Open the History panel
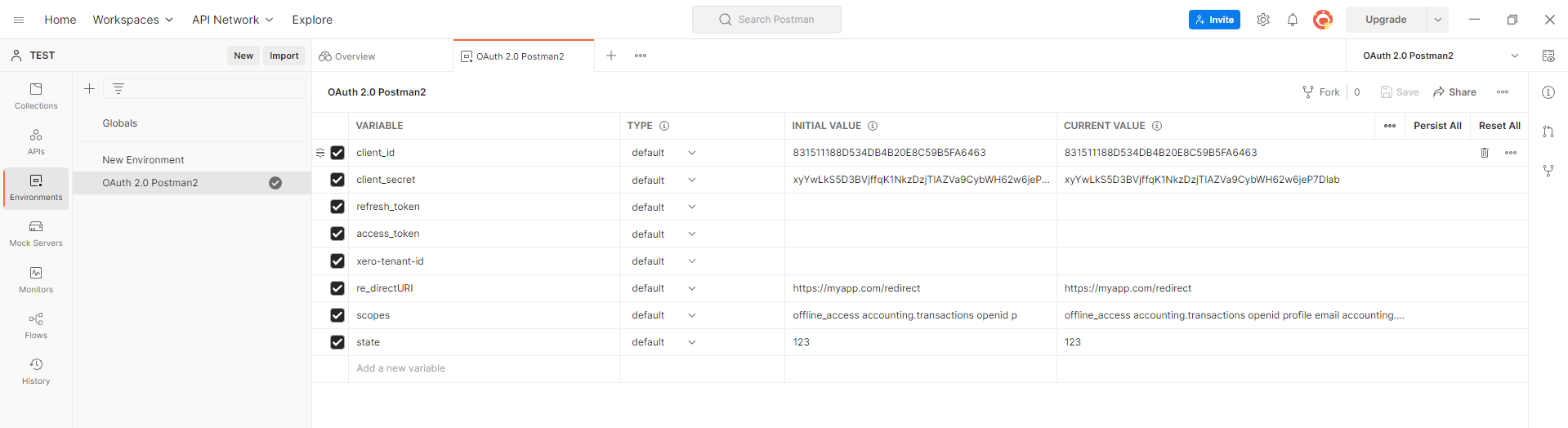 36,371
